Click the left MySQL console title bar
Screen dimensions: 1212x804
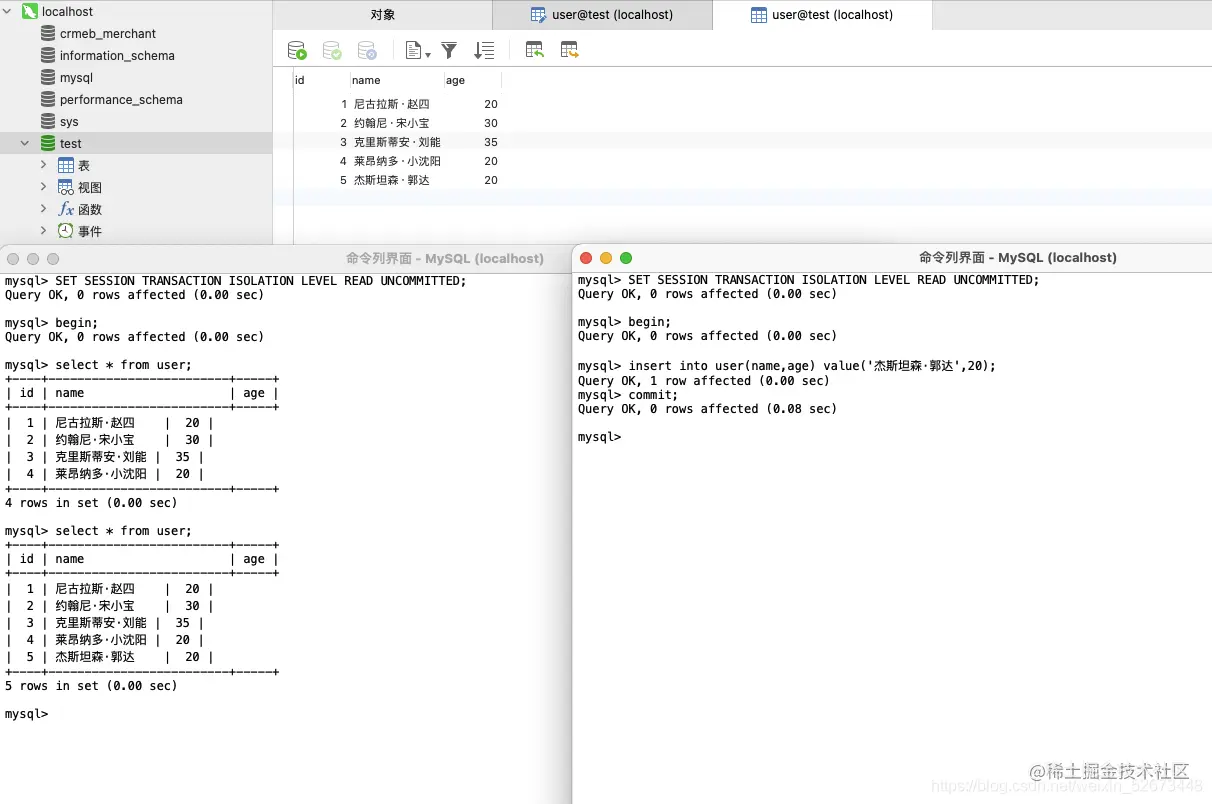pyautogui.click(x=286, y=258)
